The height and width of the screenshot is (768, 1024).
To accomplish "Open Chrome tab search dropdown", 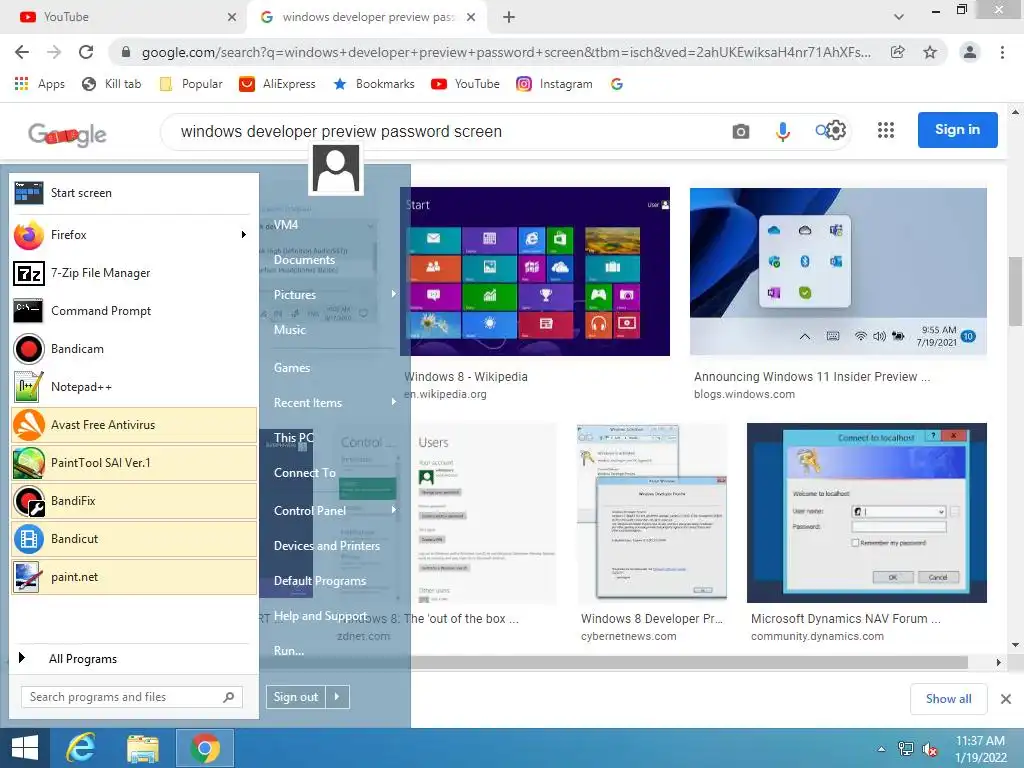I will coord(899,17).
